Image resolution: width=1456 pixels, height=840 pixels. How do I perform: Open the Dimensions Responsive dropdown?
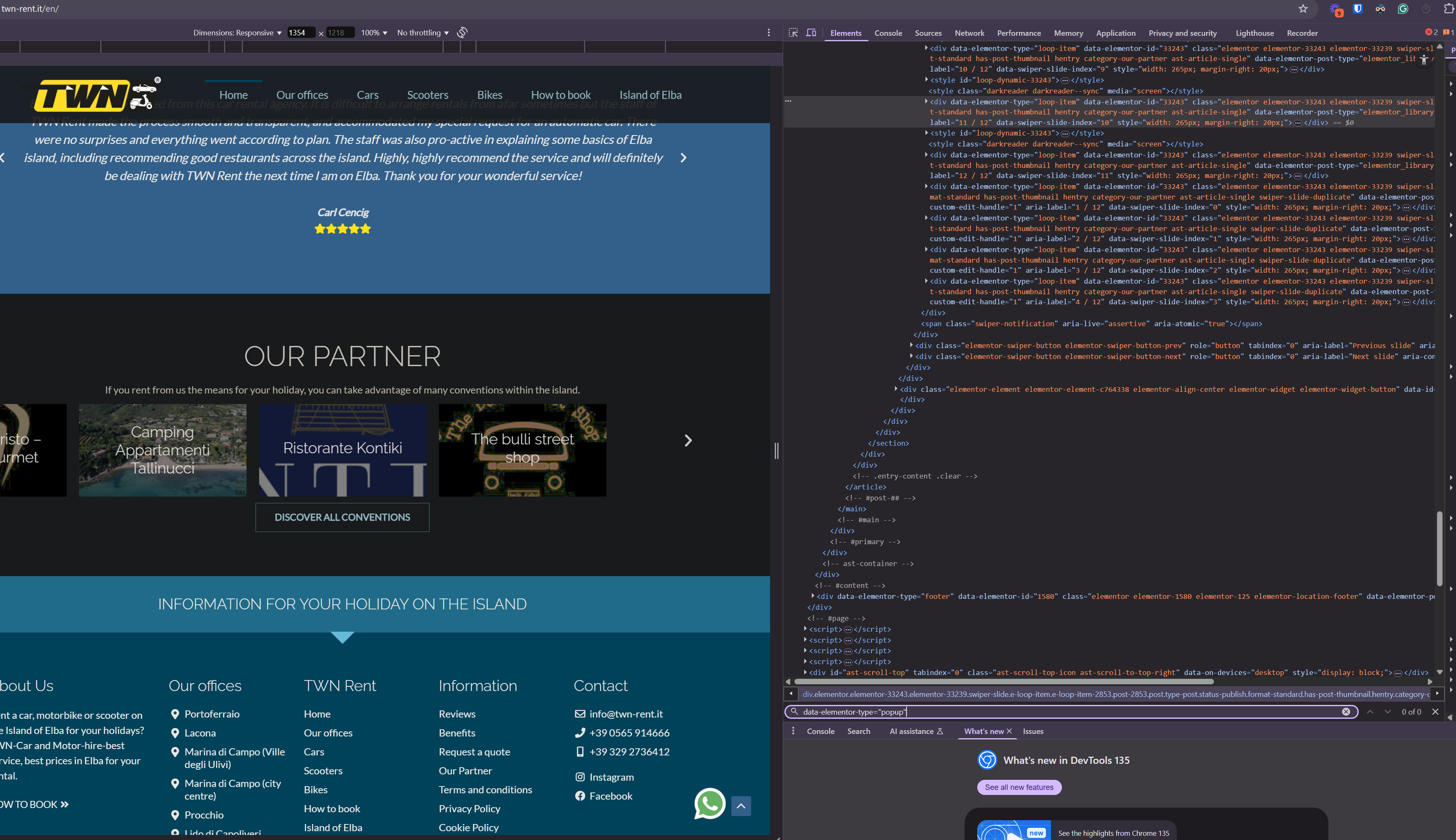(x=238, y=33)
